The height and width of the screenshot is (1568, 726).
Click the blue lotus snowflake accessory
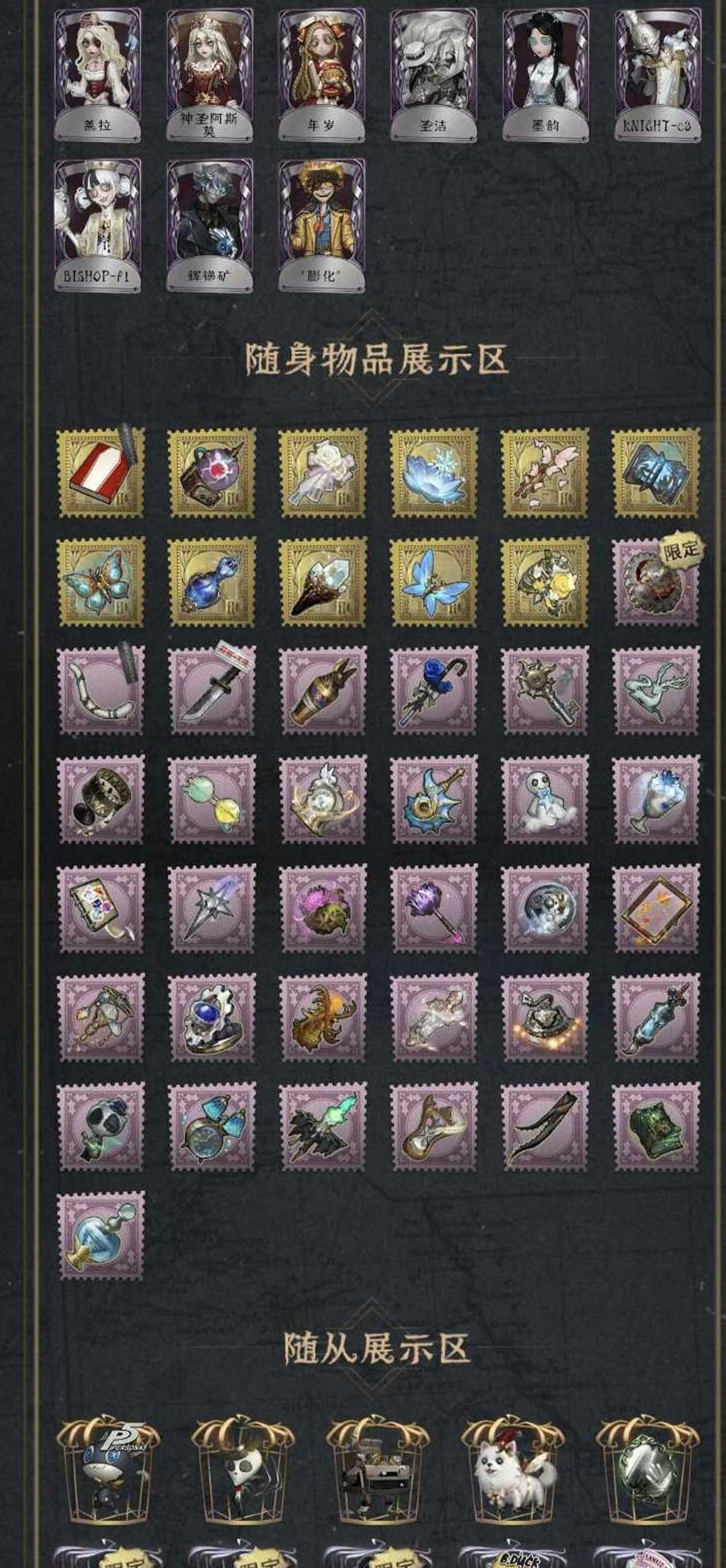[x=434, y=473]
